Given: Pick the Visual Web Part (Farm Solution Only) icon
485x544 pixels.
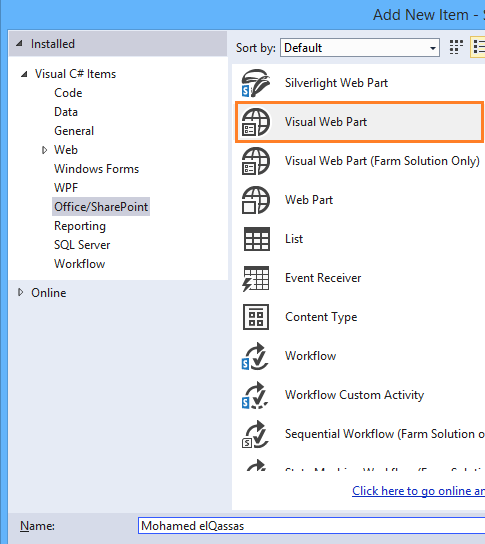Looking at the screenshot, I should pyautogui.click(x=256, y=161).
